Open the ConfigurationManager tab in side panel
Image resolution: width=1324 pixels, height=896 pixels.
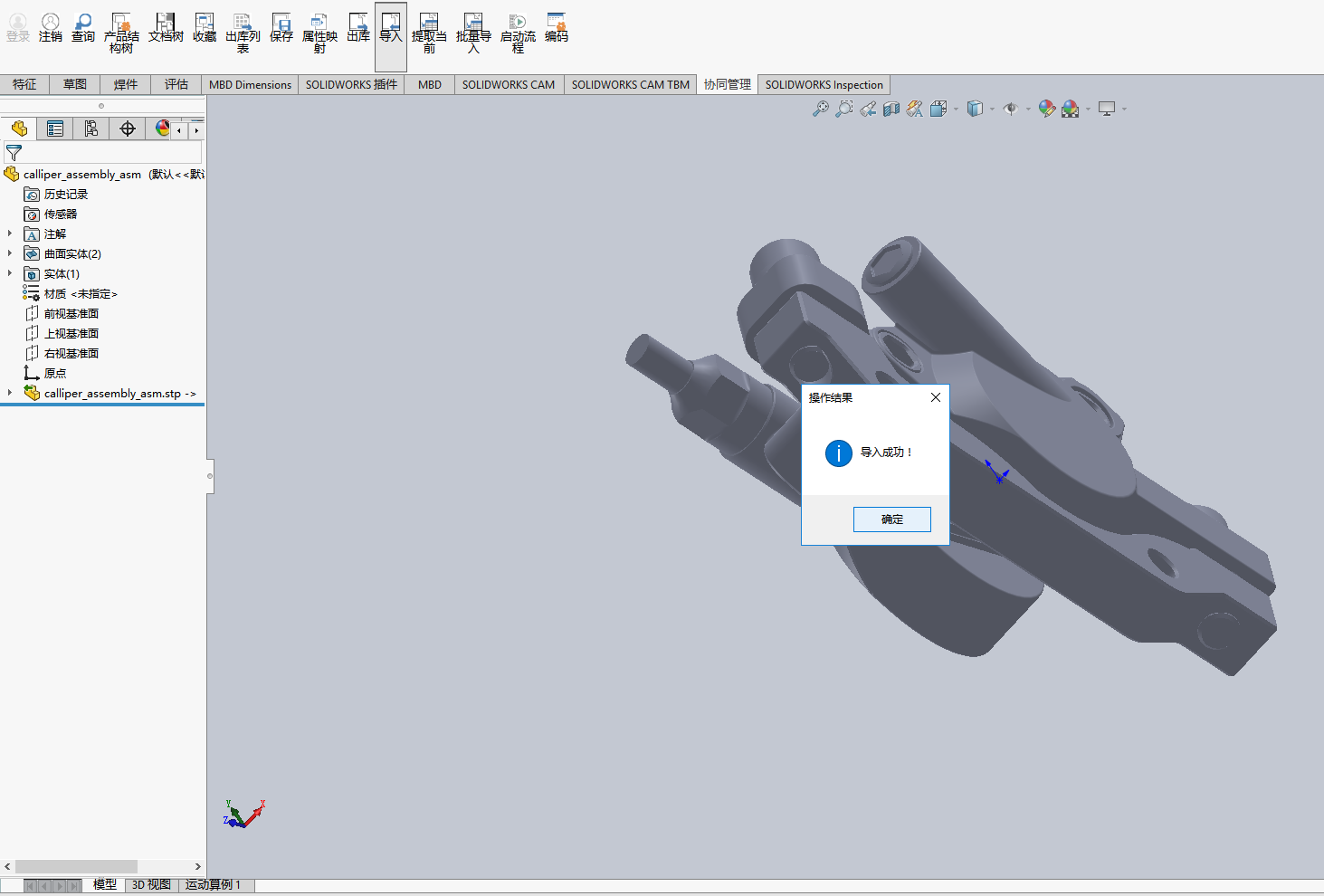[91, 129]
